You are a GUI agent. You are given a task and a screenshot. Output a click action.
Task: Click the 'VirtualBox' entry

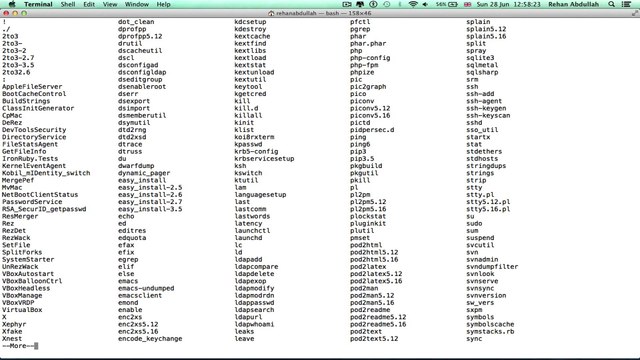tap(22, 310)
